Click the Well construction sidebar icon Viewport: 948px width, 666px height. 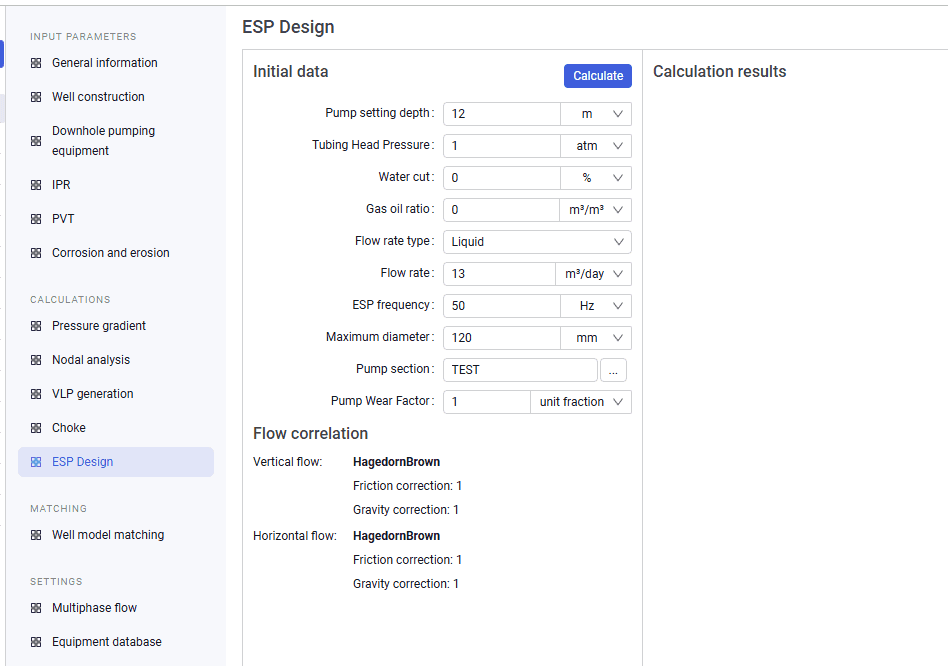click(x=36, y=97)
